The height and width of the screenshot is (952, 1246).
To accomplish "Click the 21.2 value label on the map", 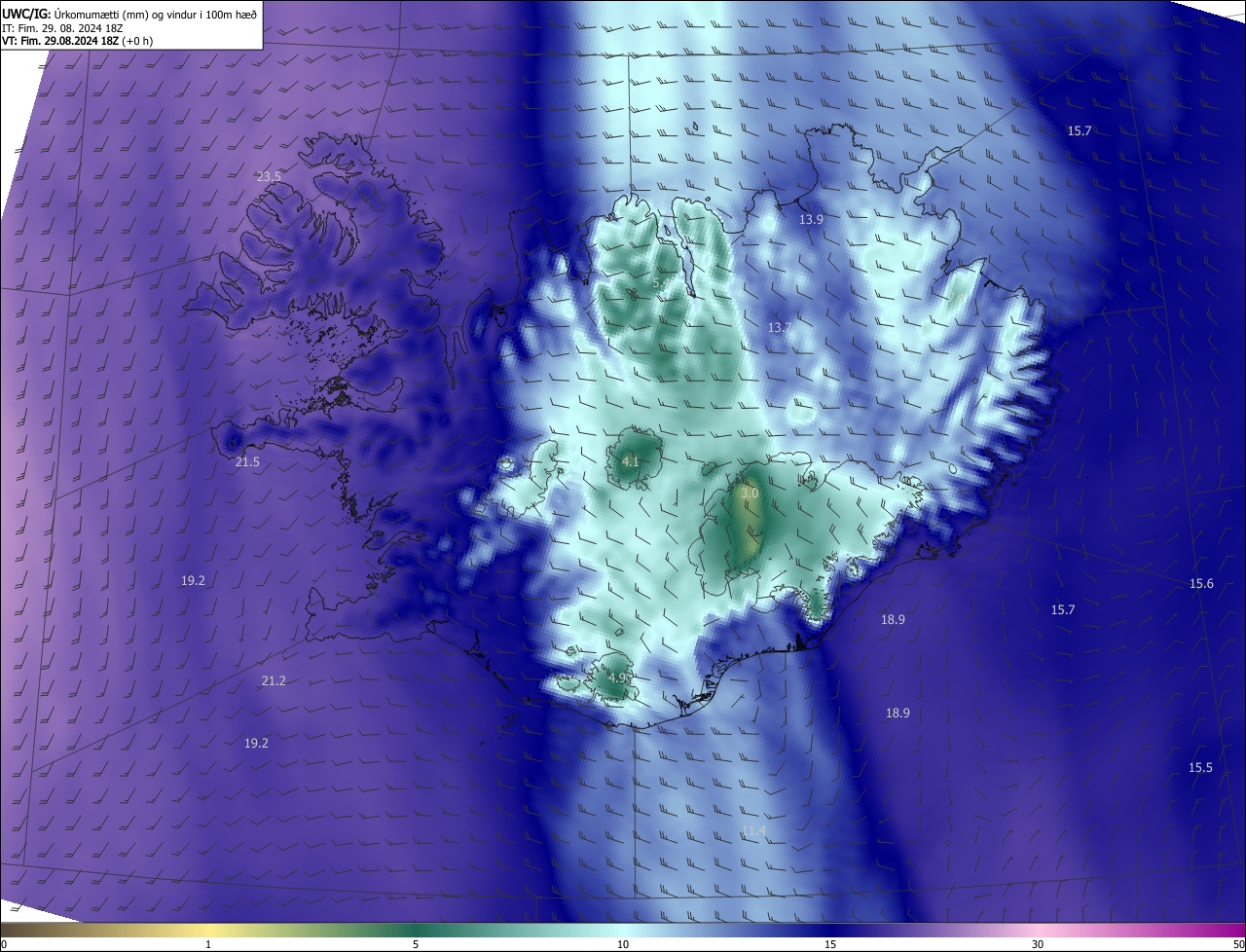I will point(274,681).
